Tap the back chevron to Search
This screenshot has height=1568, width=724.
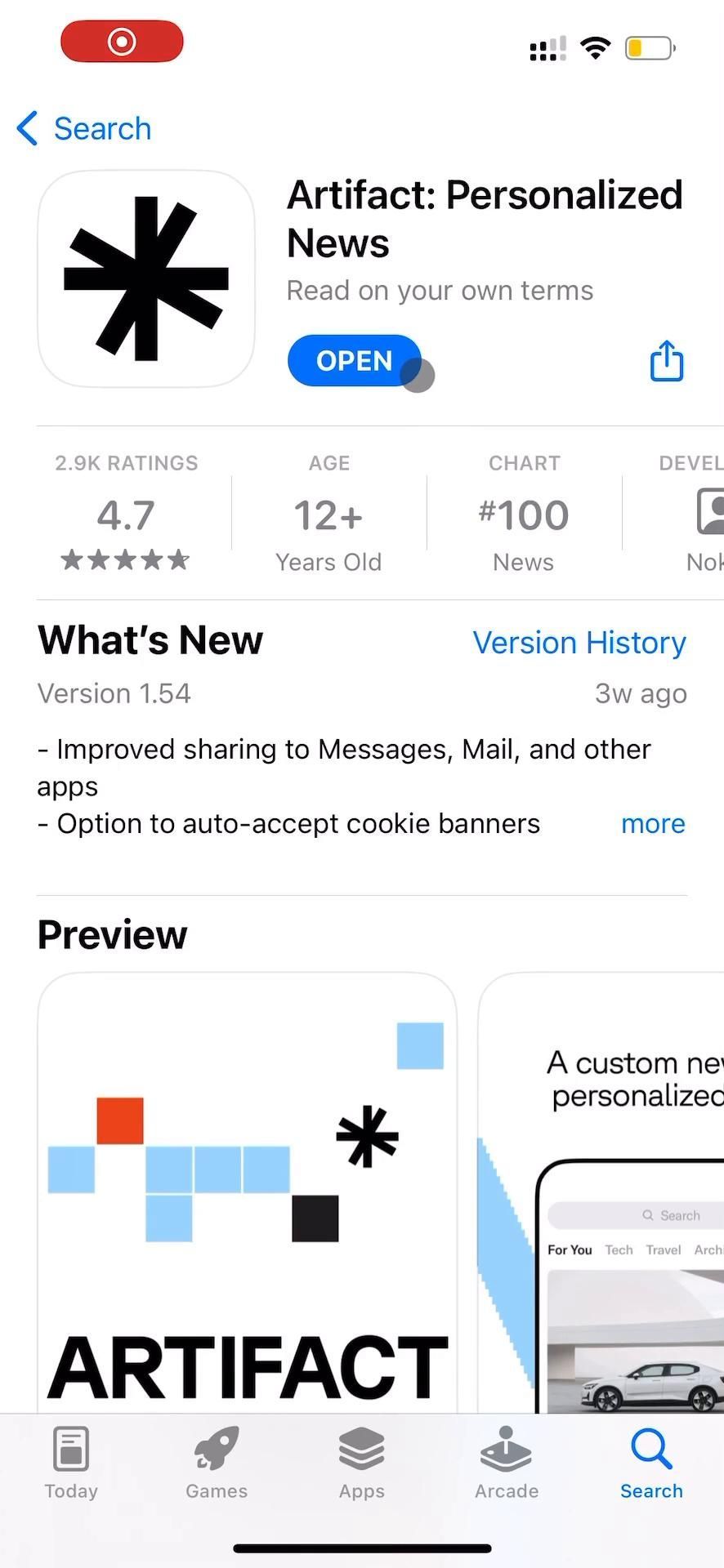point(28,128)
